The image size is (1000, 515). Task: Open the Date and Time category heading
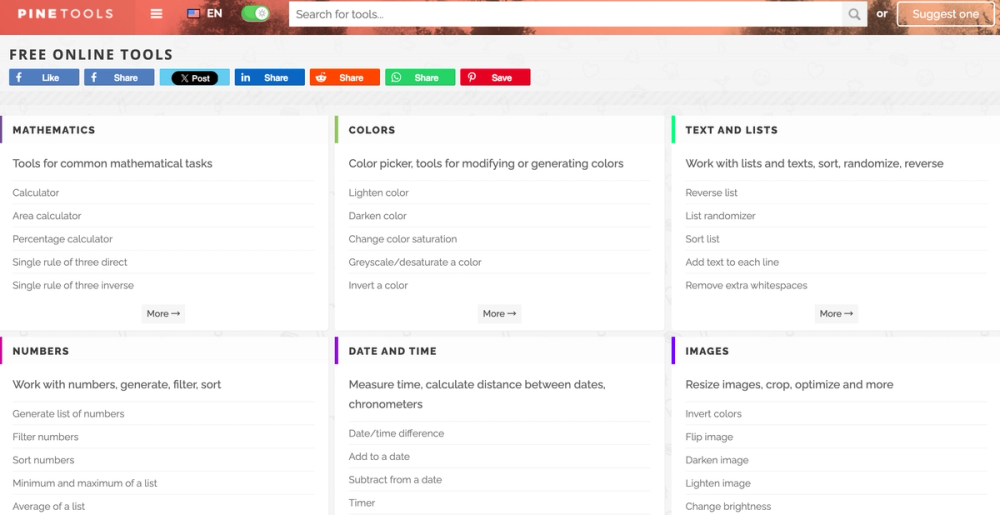[392, 351]
